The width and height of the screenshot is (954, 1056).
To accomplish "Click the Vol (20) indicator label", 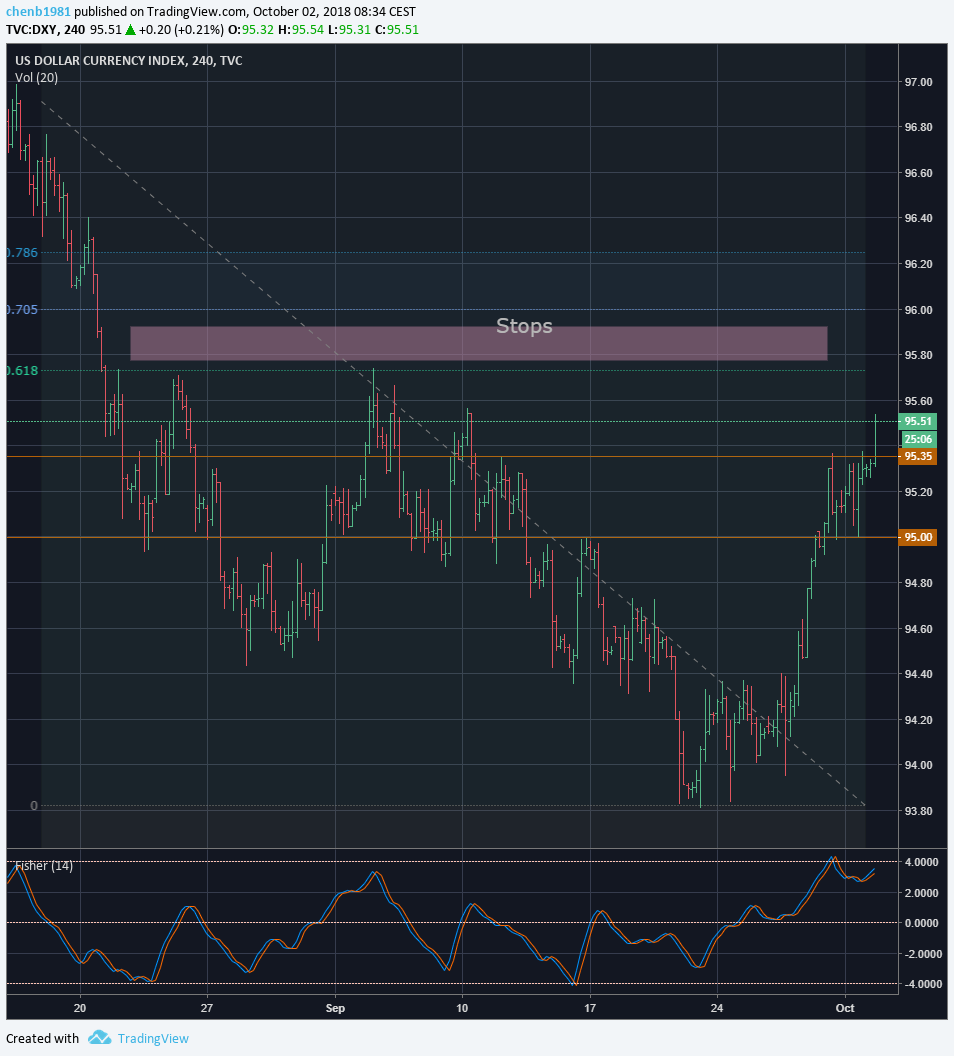I will (36, 77).
